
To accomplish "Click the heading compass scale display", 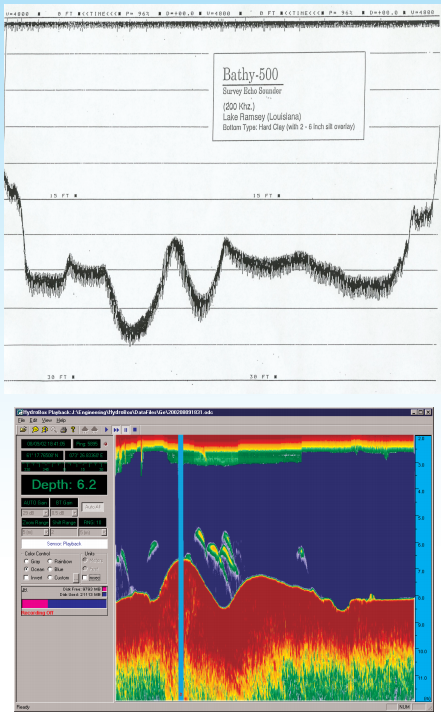I will pos(64,467).
